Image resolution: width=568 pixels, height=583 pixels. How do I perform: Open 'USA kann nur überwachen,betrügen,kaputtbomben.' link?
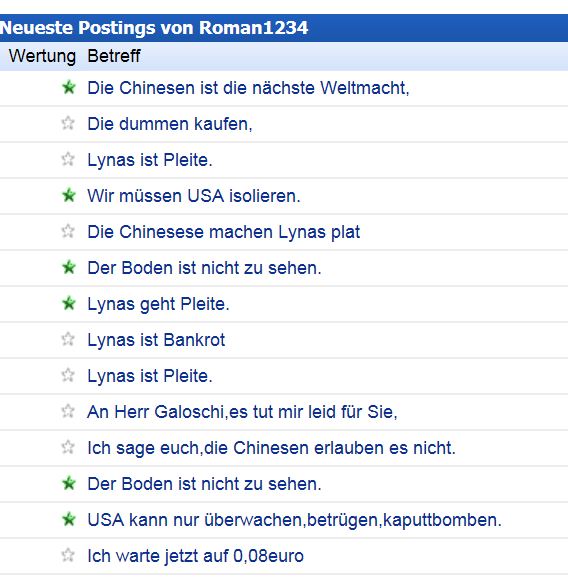294,521
